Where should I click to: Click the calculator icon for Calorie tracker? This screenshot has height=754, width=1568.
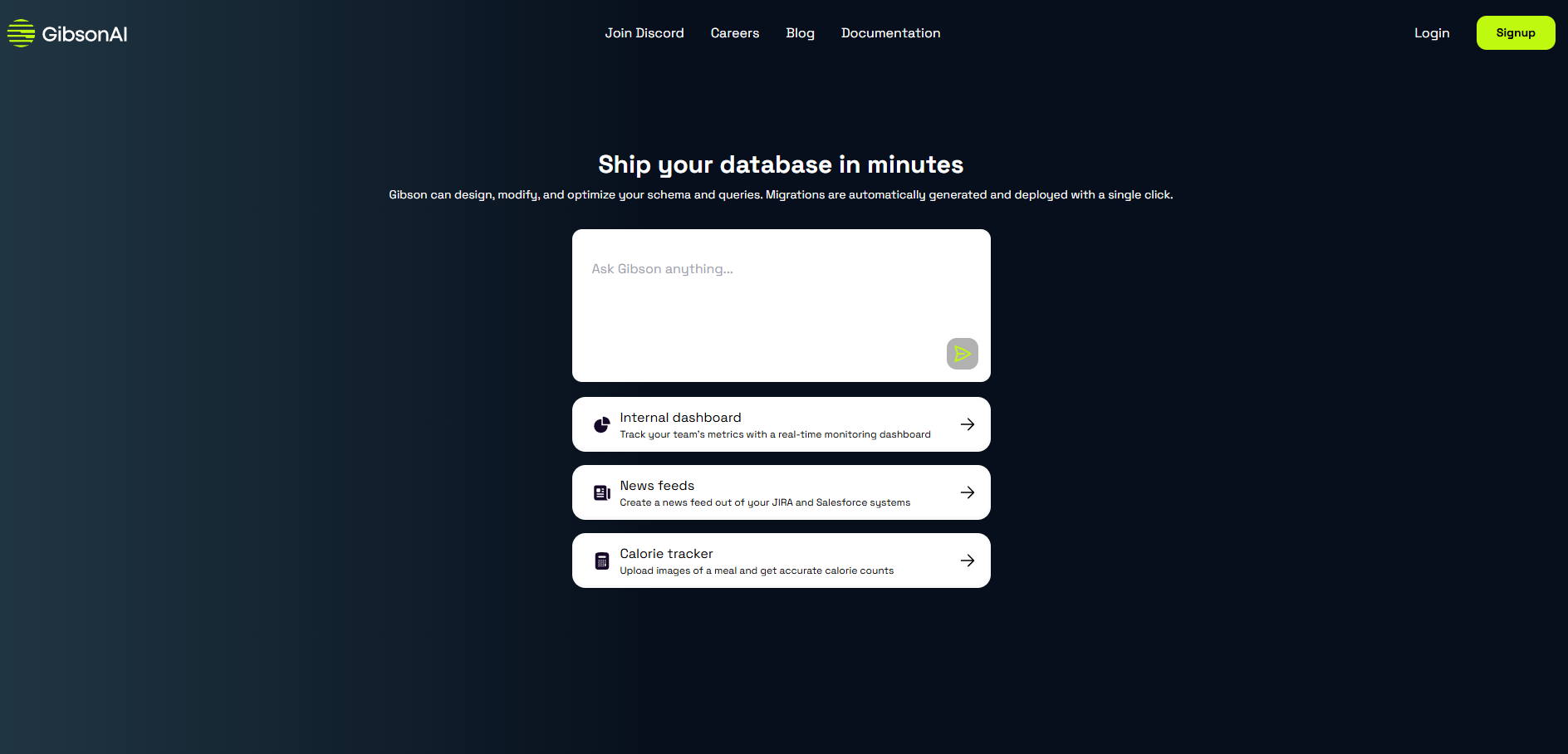coord(602,561)
